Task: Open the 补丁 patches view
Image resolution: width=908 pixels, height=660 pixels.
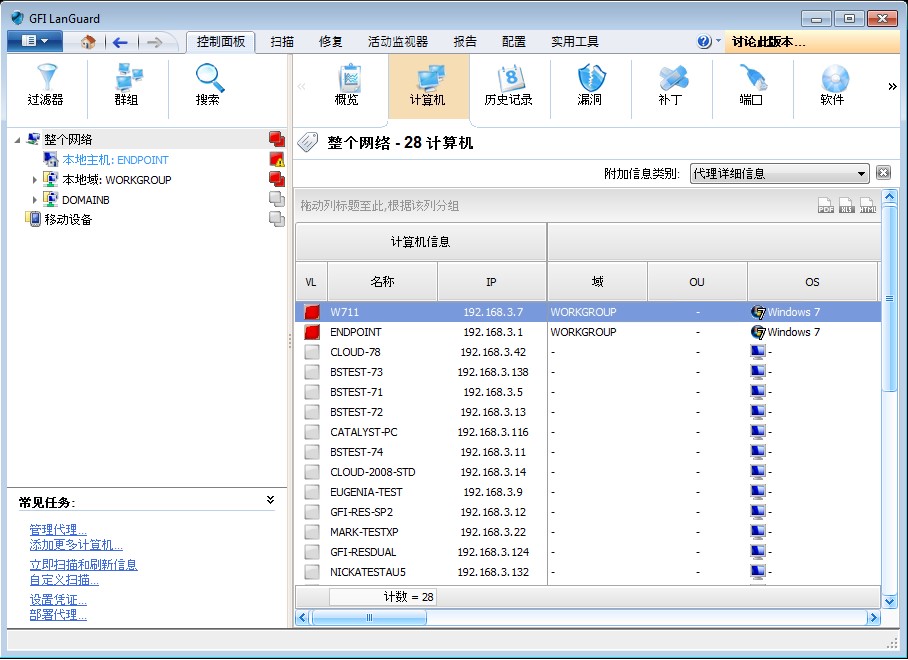Action: (x=671, y=86)
